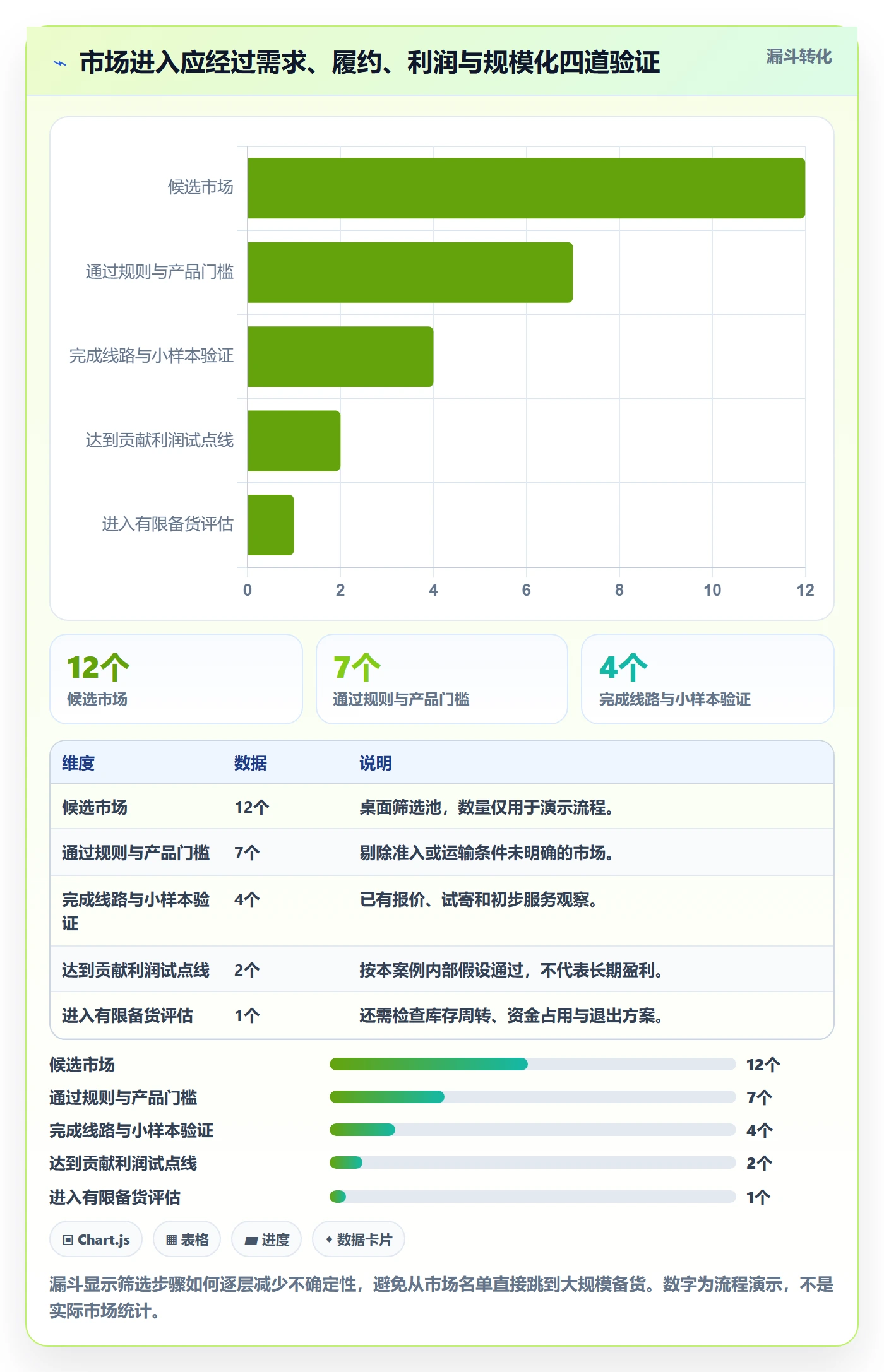The image size is (884, 1372).
Task: Click the 12个 progress value label
Action: click(763, 1065)
